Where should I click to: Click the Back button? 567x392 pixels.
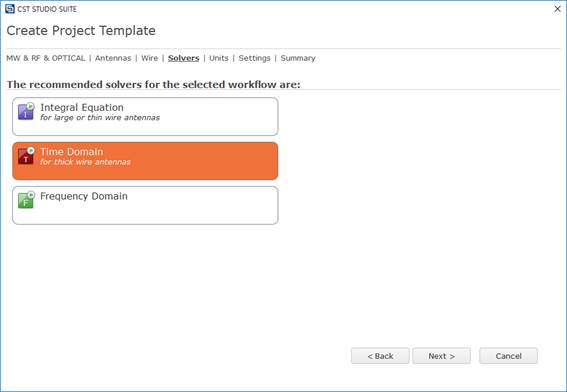[x=380, y=356]
